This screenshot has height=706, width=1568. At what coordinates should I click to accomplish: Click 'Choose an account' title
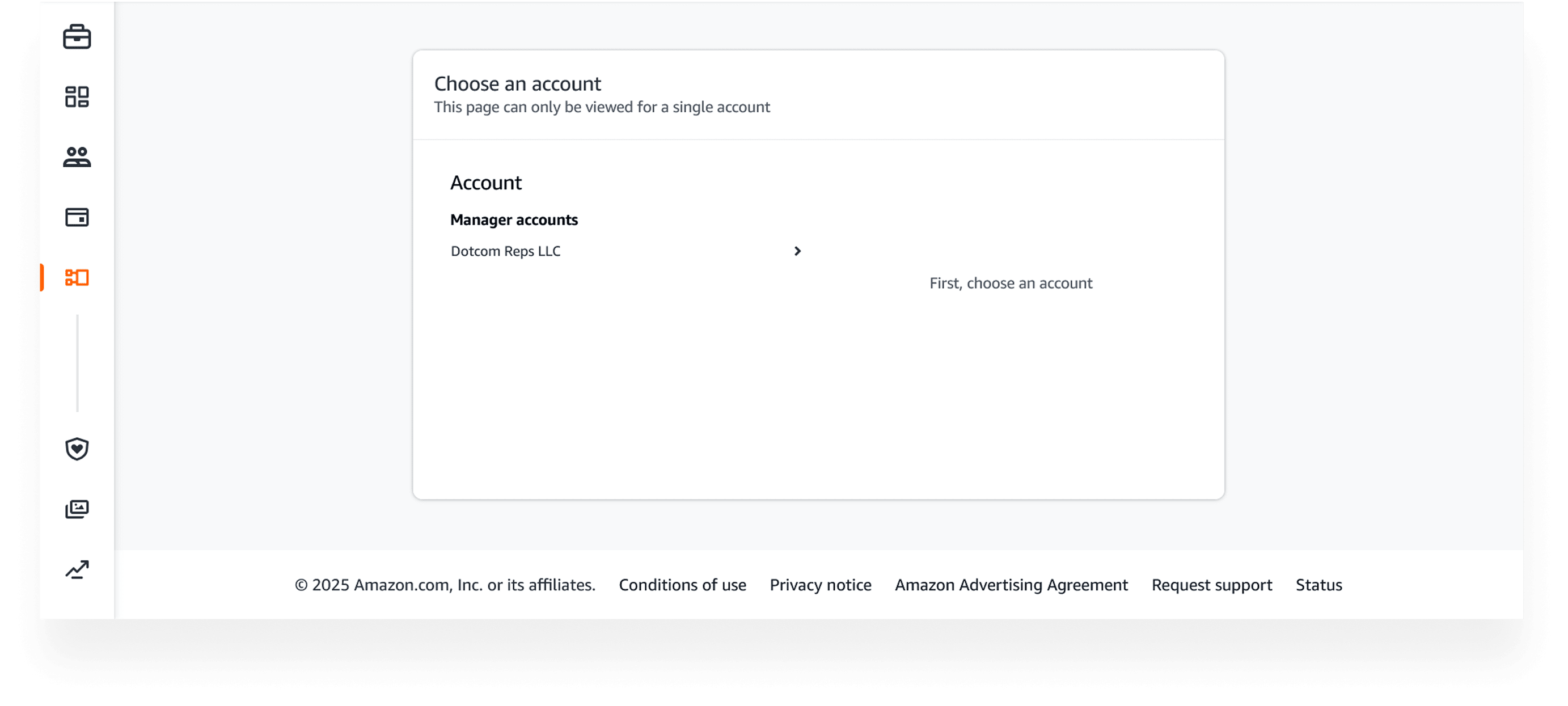click(517, 83)
